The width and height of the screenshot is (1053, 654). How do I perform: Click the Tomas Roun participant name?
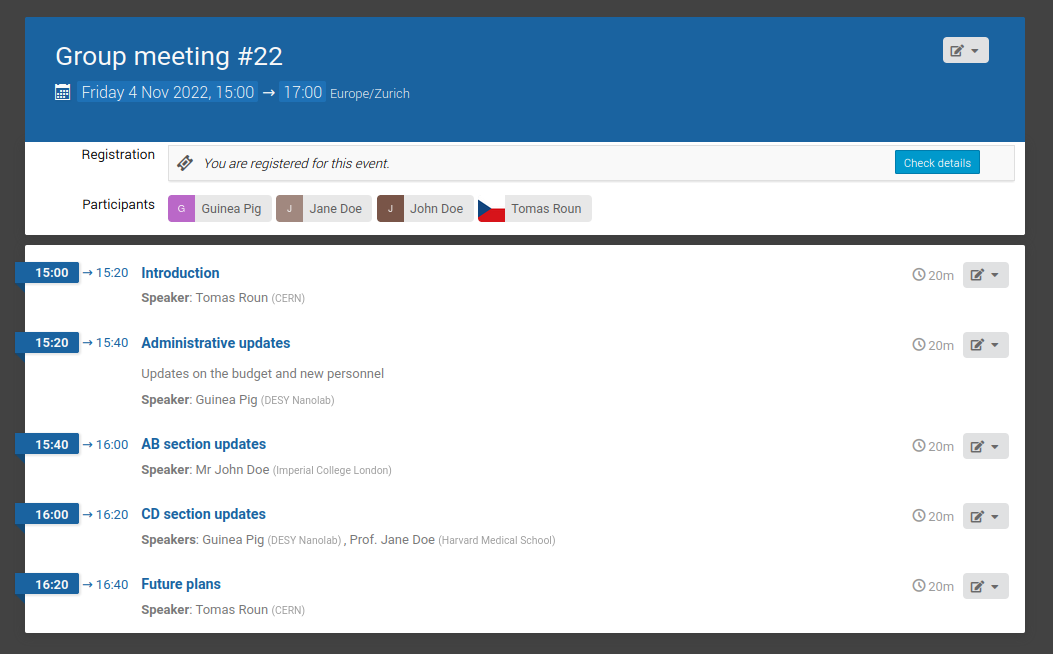pos(546,208)
